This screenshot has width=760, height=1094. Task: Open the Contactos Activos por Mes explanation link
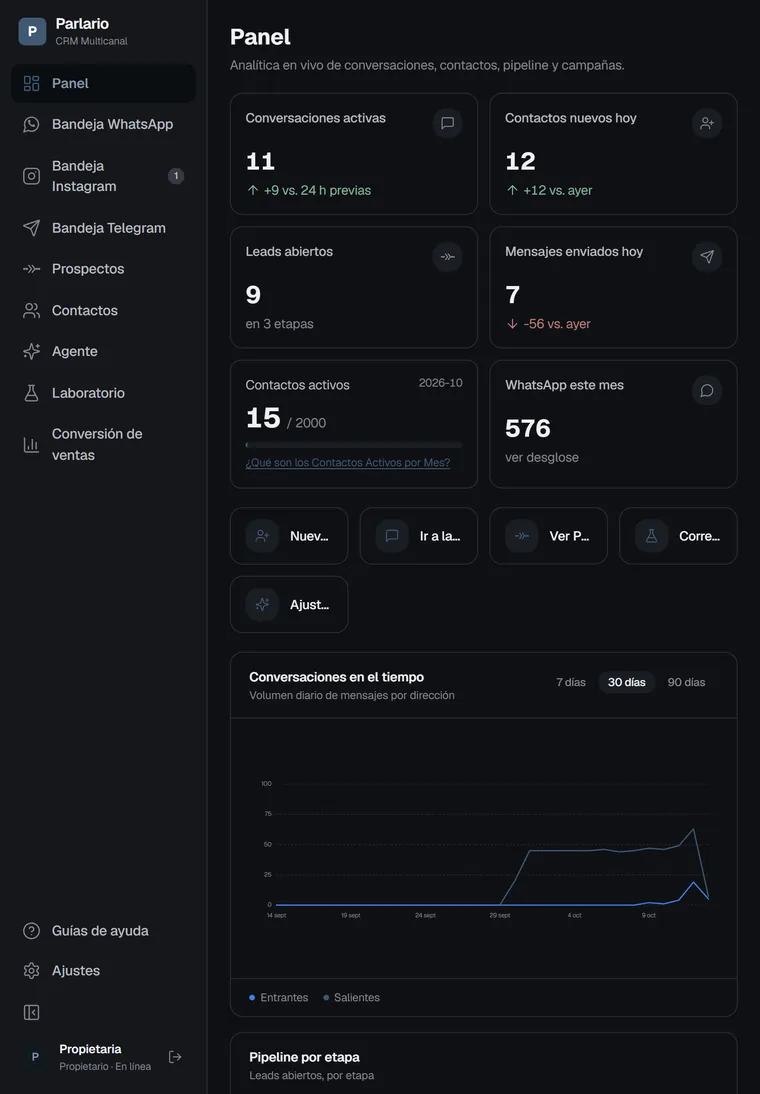pyautogui.click(x=348, y=463)
